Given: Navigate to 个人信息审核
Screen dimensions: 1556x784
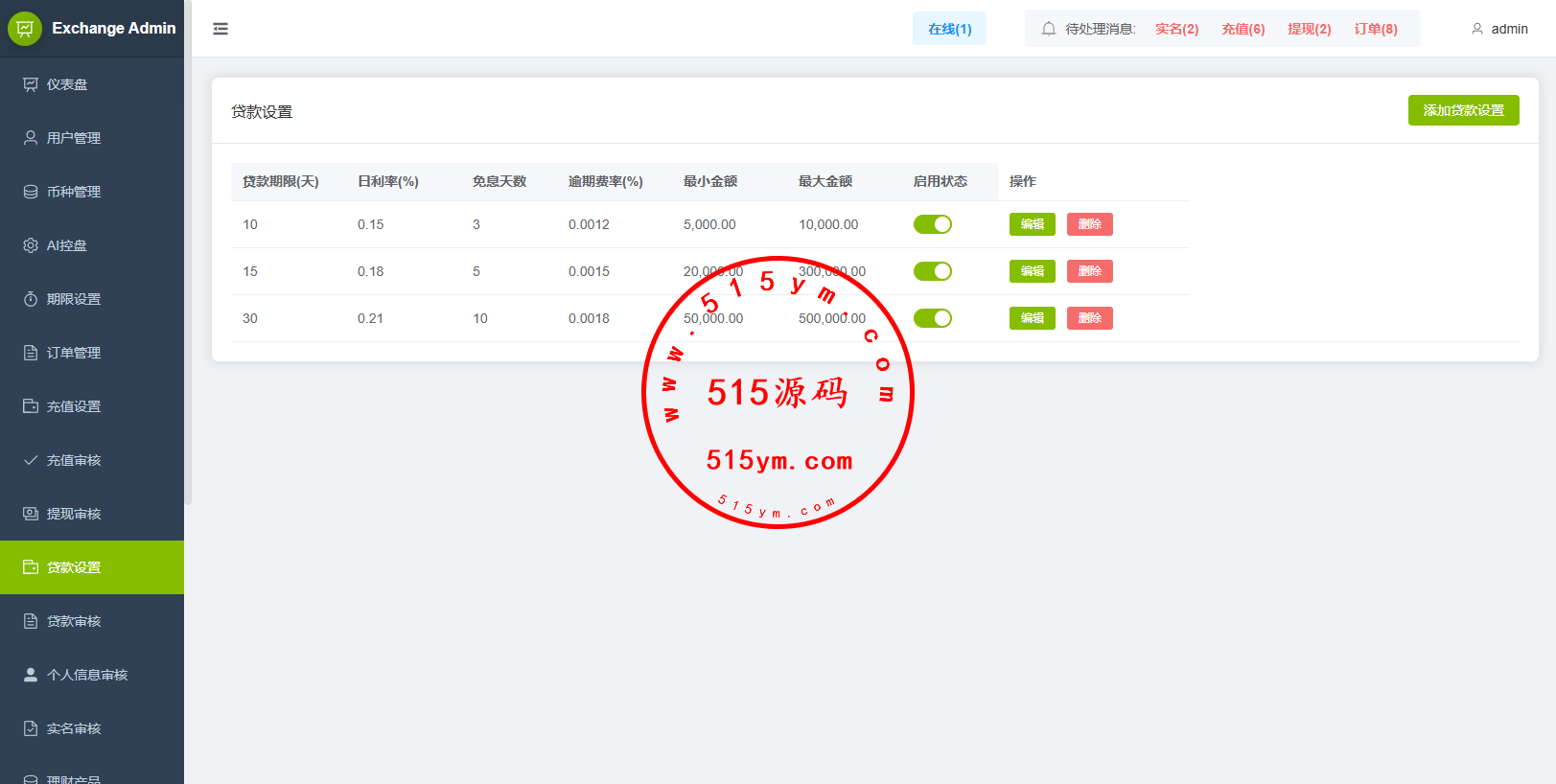Looking at the screenshot, I should (x=92, y=675).
